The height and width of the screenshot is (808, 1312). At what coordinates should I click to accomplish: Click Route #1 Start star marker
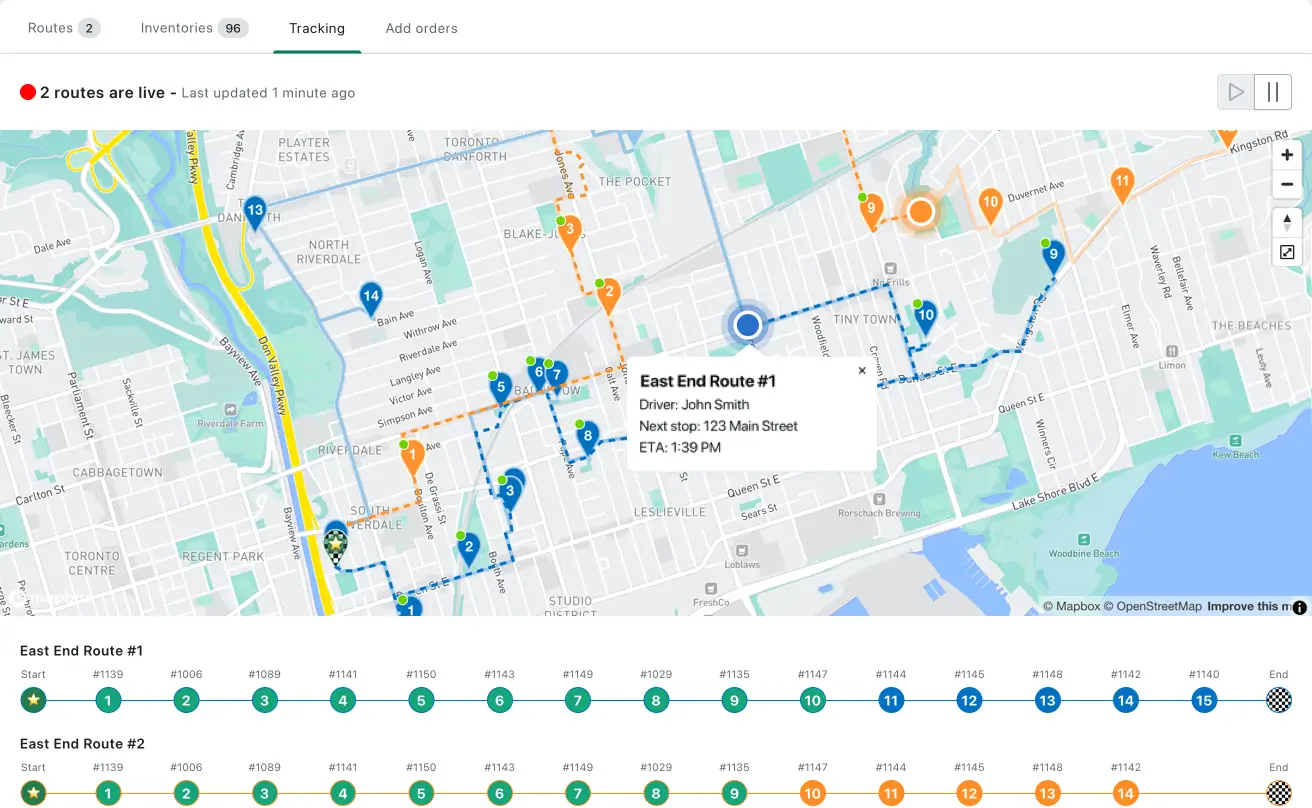33,700
